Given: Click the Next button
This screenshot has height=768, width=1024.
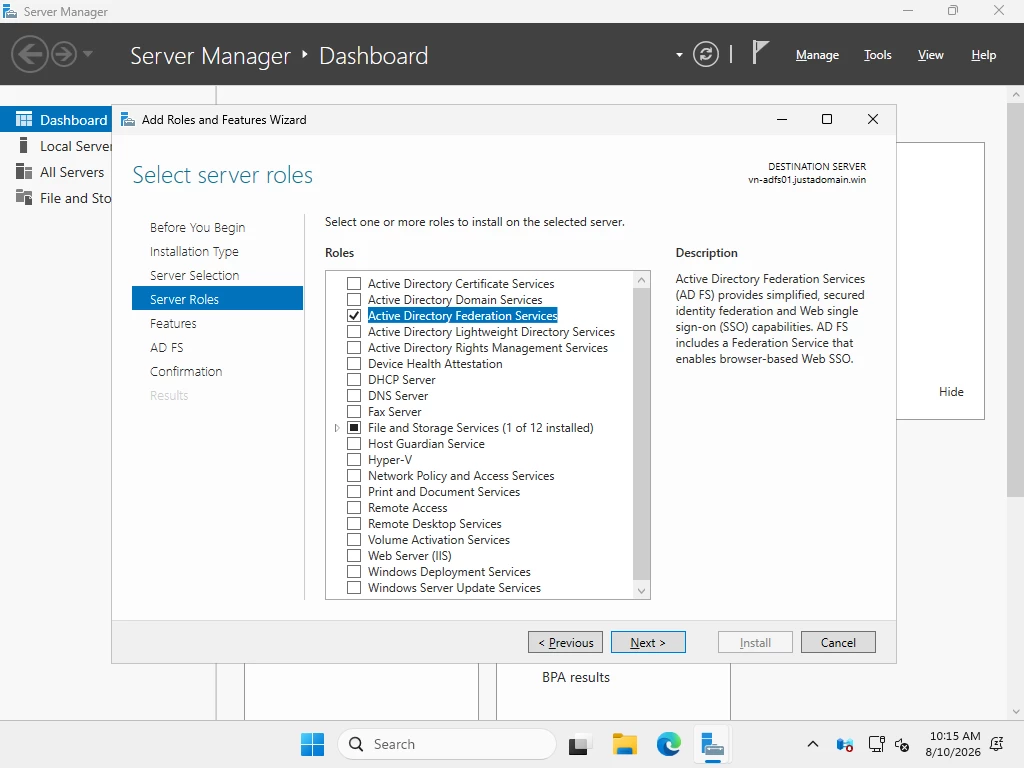Looking at the screenshot, I should tap(648, 643).
